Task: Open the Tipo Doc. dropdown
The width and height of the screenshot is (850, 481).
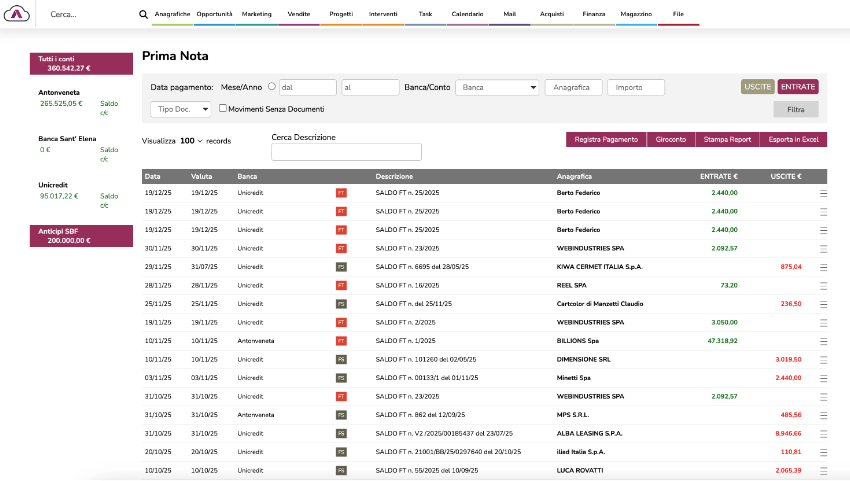Action: point(181,109)
